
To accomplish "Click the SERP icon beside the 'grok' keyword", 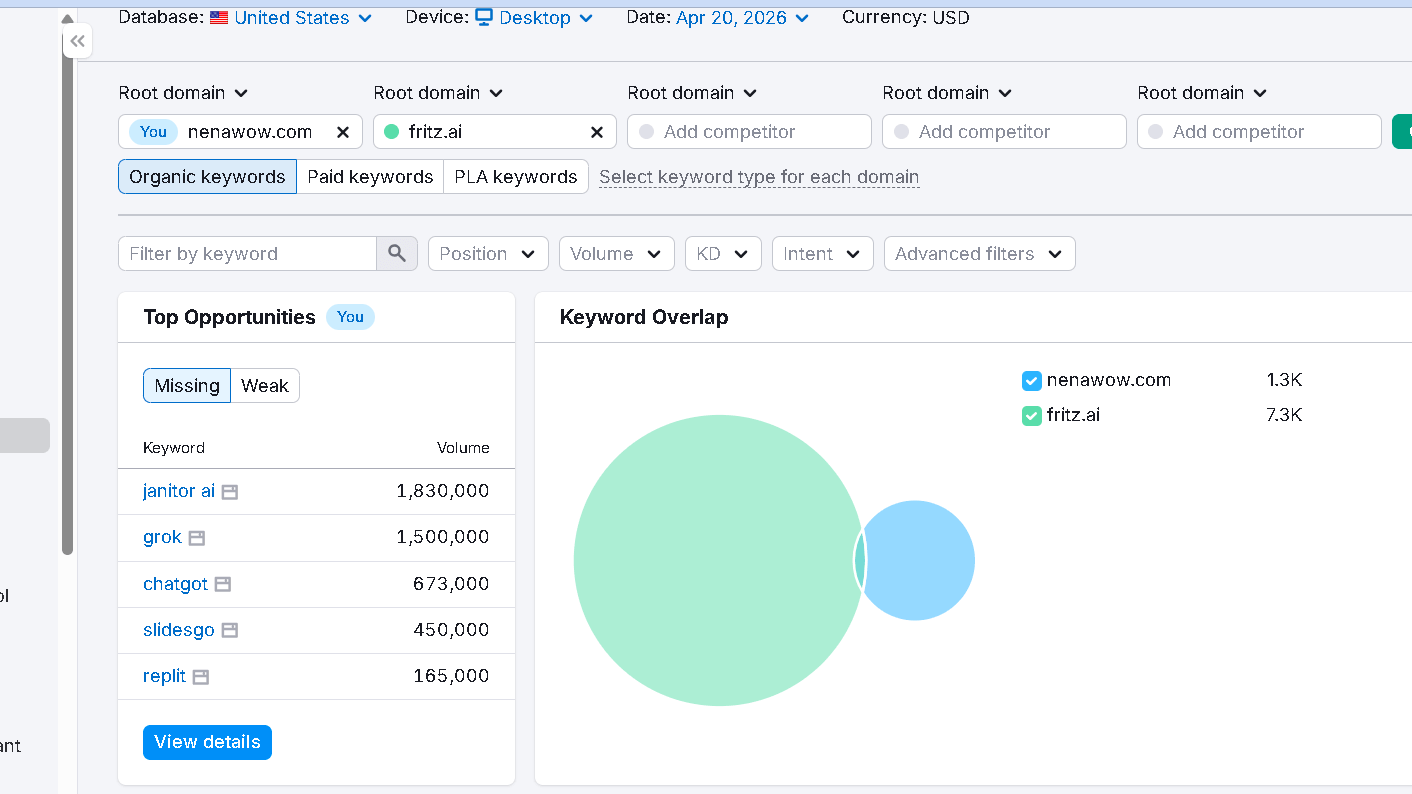I will 197,537.
